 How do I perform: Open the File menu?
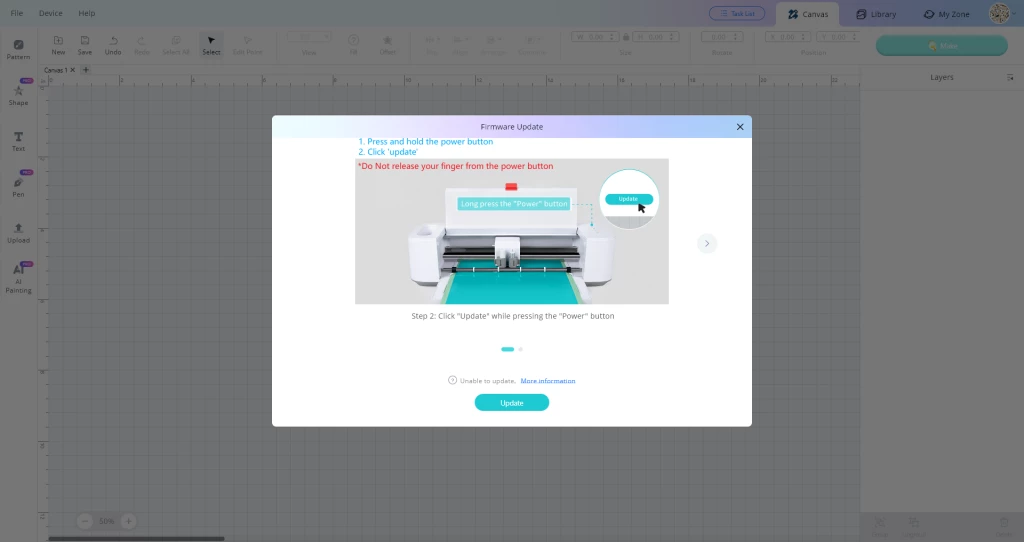(x=17, y=13)
